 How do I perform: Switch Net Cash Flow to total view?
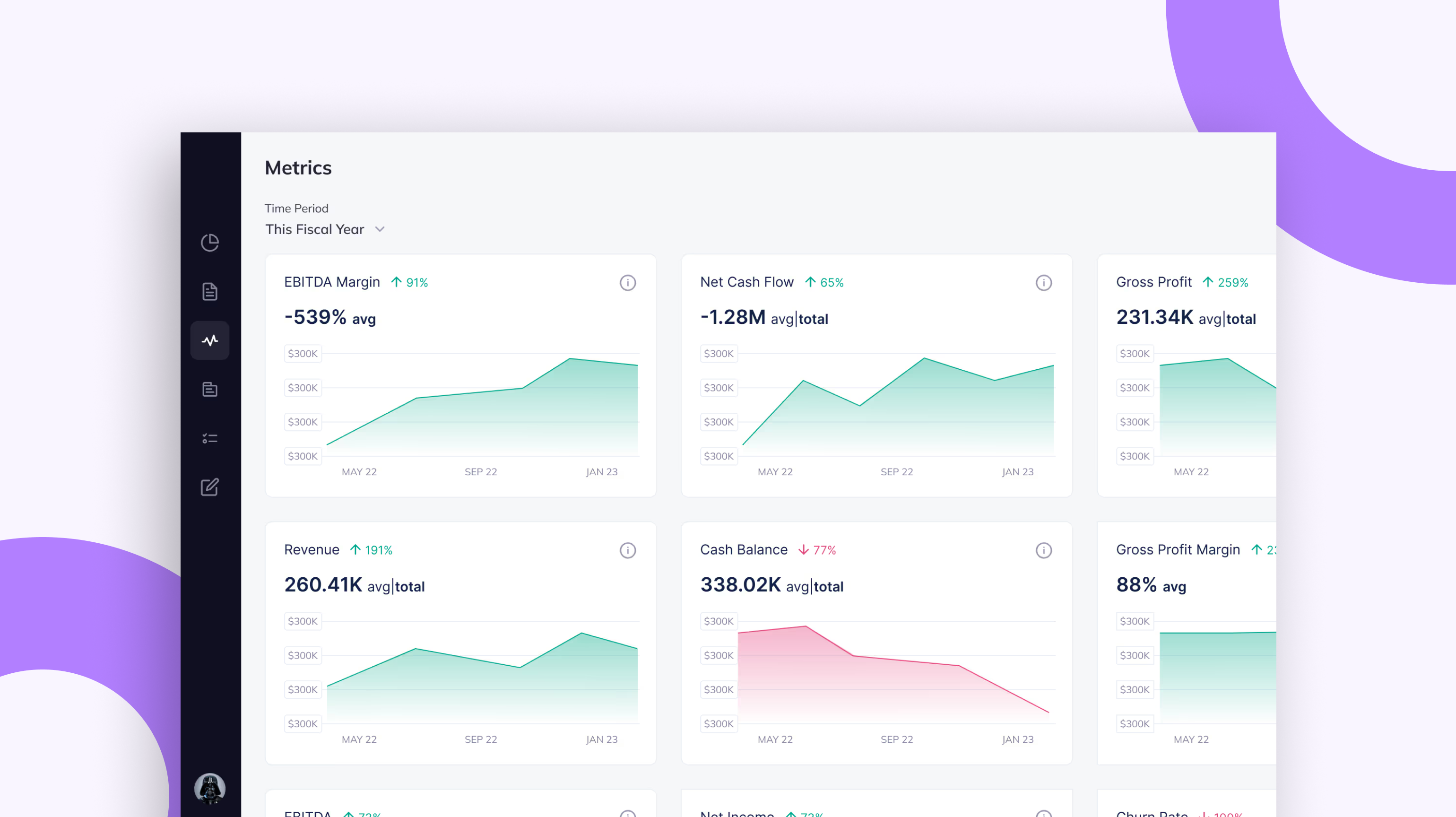click(814, 319)
